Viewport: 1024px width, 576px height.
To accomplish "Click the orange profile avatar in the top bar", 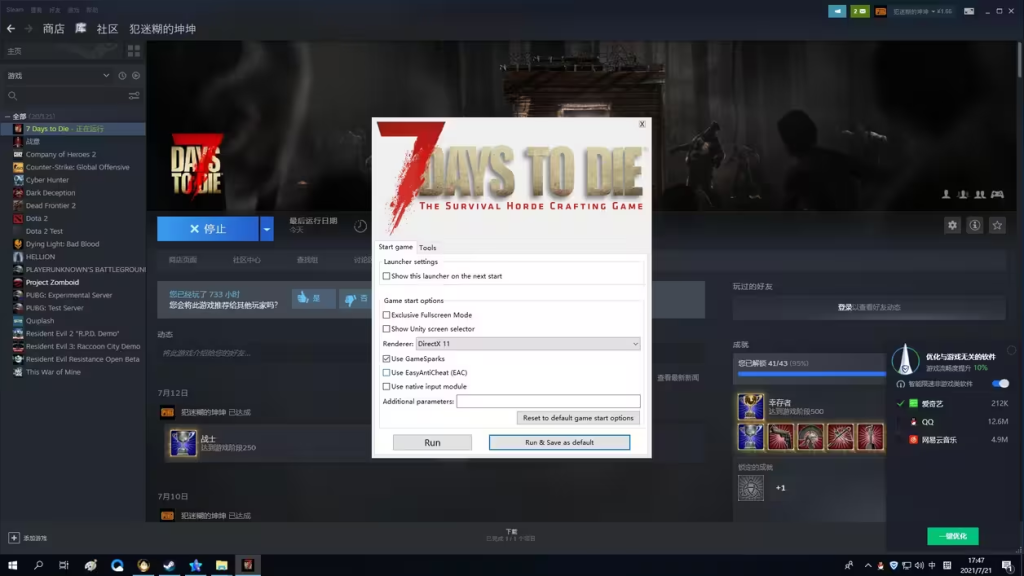I will click(880, 11).
